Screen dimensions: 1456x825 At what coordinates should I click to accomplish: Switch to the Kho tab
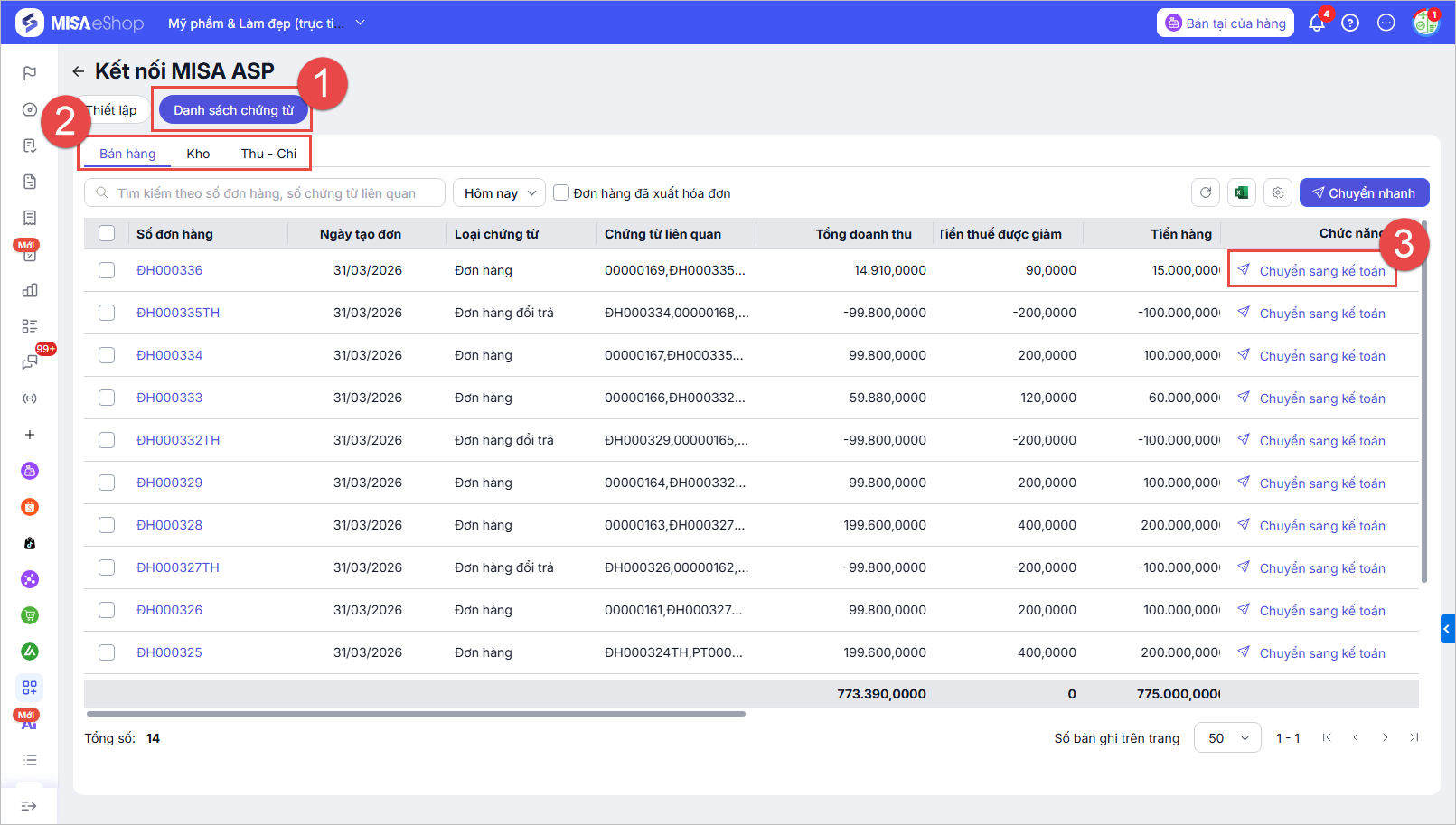pyautogui.click(x=198, y=154)
